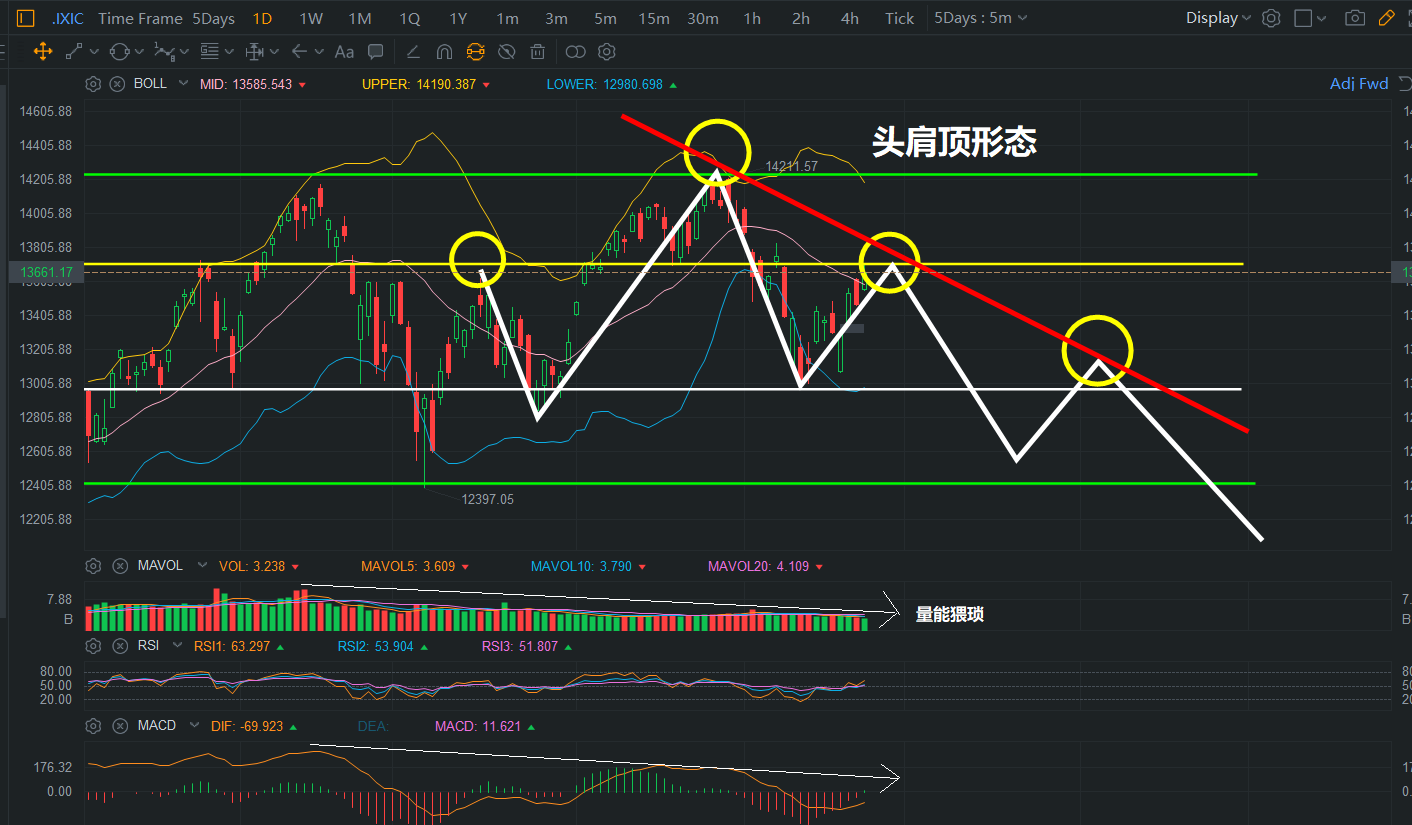Image resolution: width=1412 pixels, height=825 pixels.
Task: Select the 4h interval
Action: 850,18
